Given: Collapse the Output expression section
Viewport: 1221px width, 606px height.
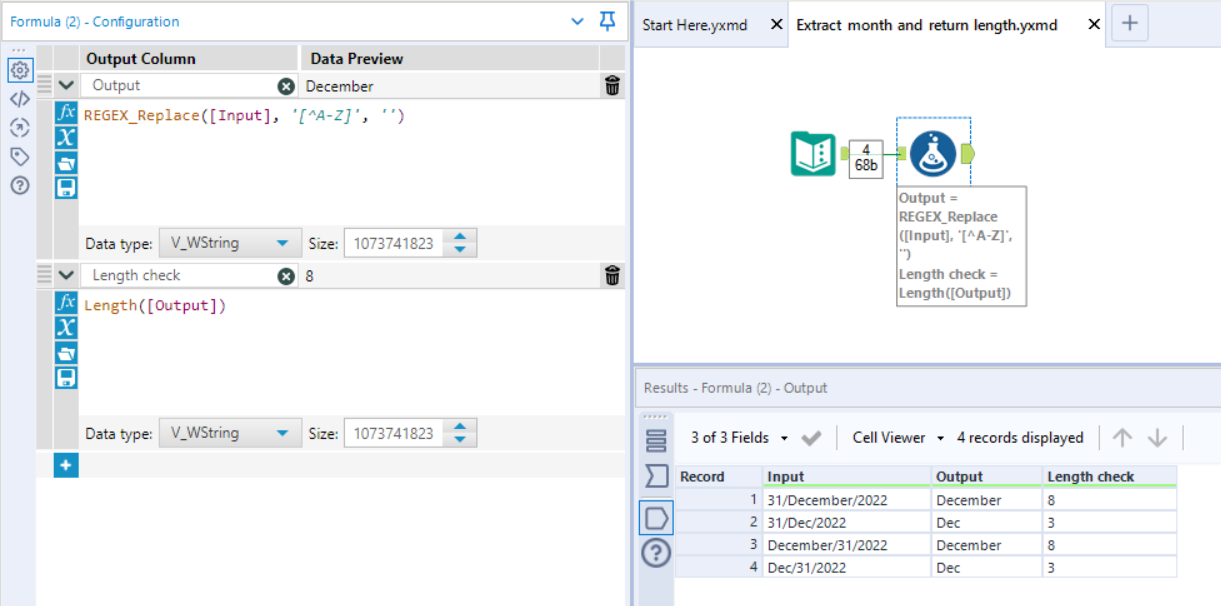Looking at the screenshot, I should [x=66, y=86].
